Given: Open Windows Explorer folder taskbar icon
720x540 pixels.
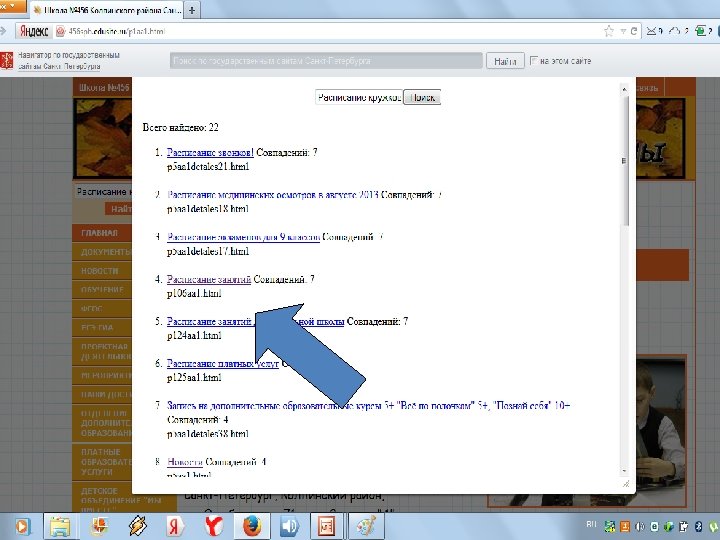Looking at the screenshot, I should (x=60, y=526).
